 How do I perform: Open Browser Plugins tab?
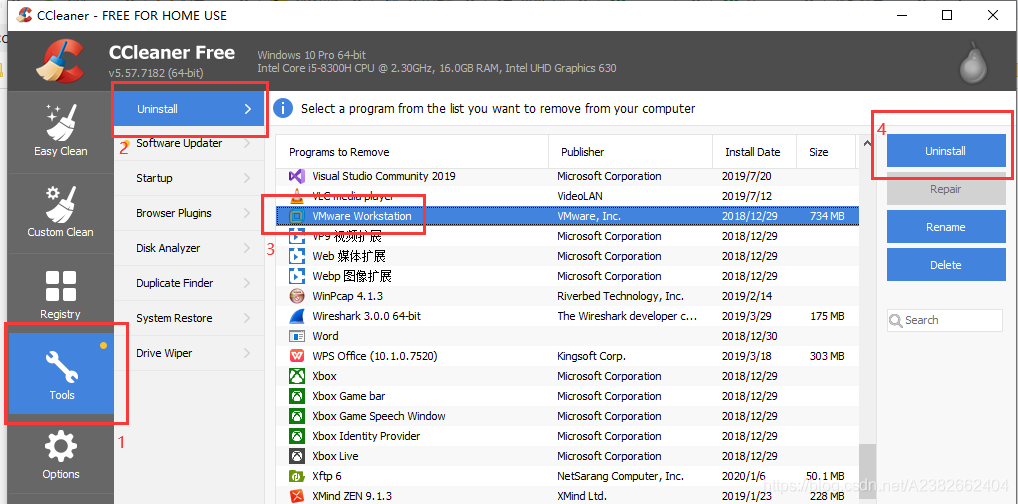[189, 213]
